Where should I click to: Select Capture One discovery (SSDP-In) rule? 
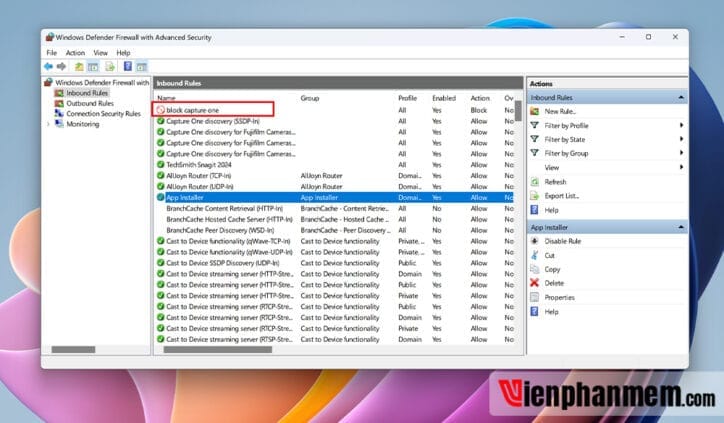(335, 121)
